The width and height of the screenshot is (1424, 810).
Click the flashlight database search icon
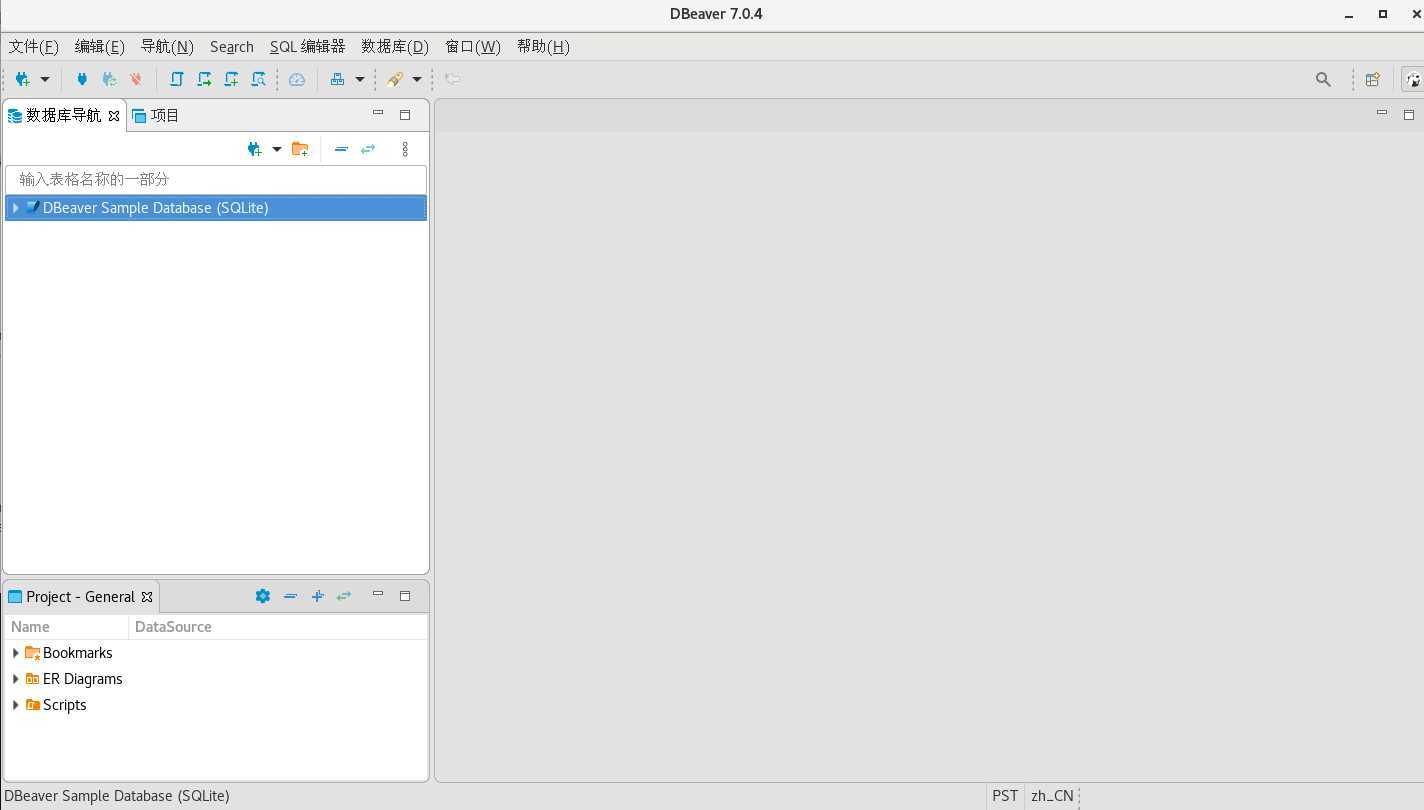[395, 79]
